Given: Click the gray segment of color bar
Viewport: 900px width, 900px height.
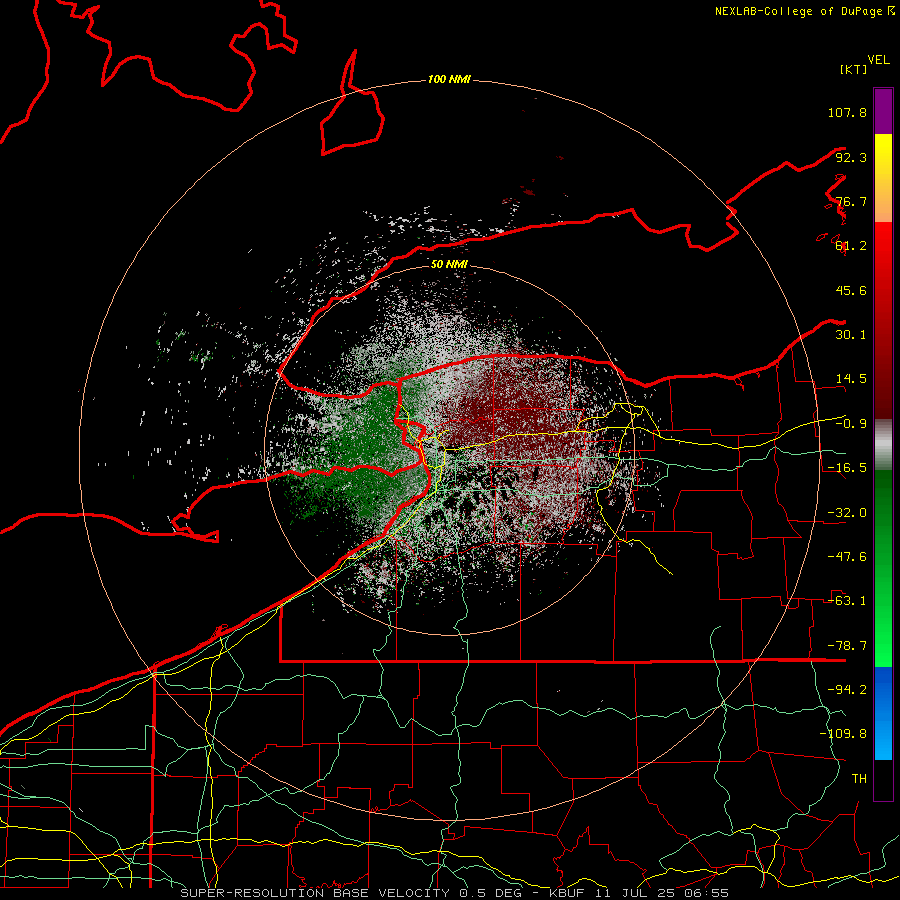Looking at the screenshot, I should (x=883, y=445).
